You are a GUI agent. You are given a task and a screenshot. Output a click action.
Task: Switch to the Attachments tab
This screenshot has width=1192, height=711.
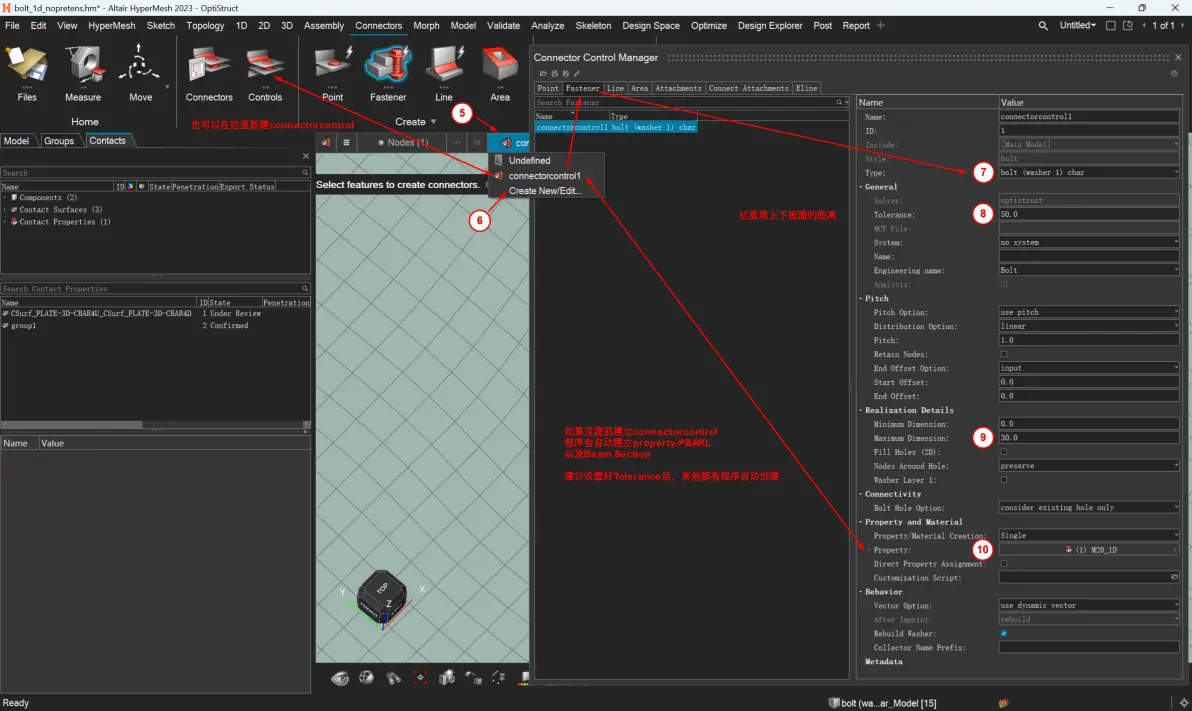click(678, 88)
